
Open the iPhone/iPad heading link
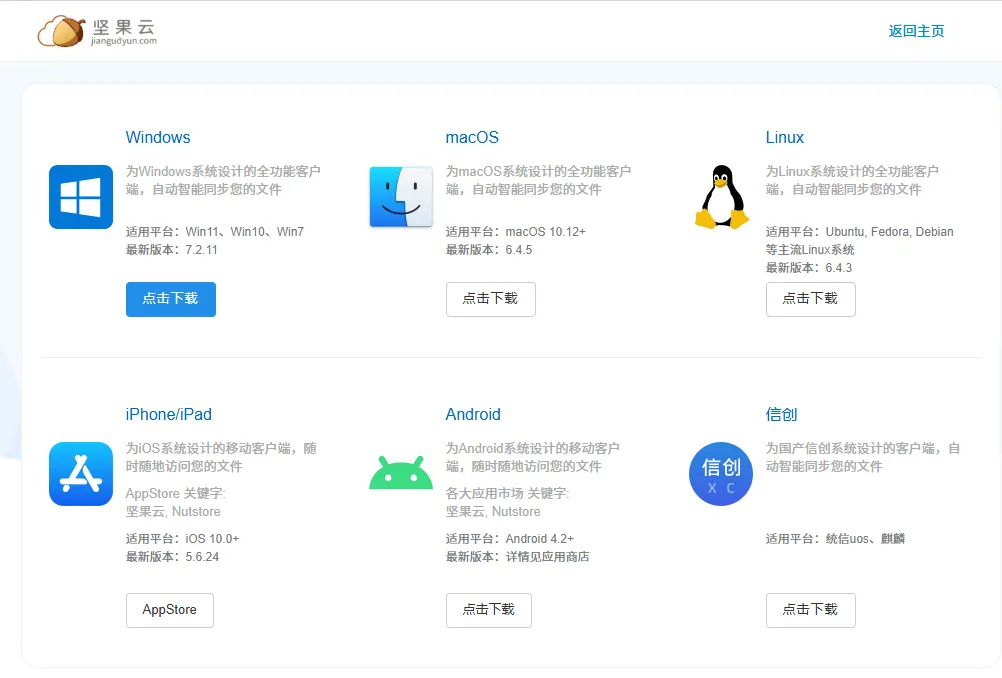(x=169, y=414)
